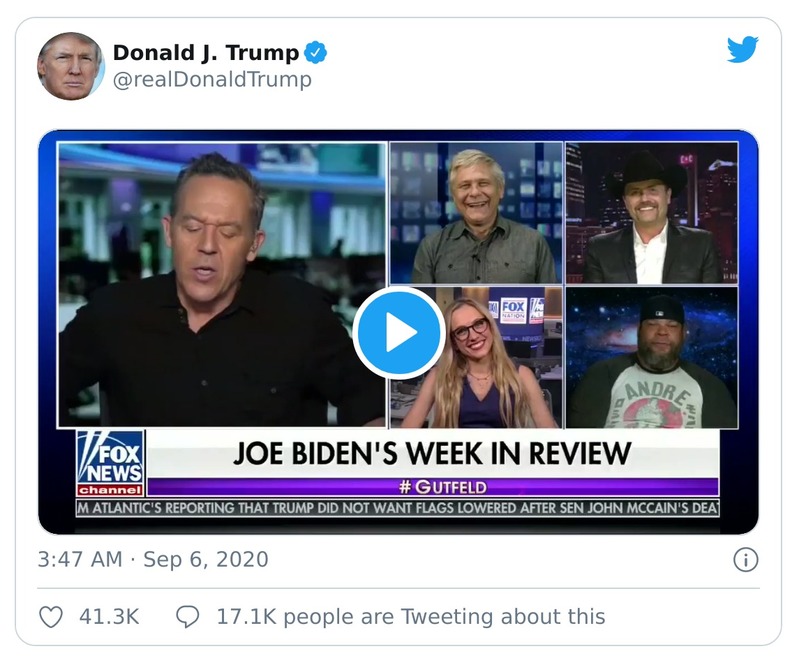Viewport: 799px width, 665px height.
Task: Click the Fox News channel logo in video
Action: point(110,464)
